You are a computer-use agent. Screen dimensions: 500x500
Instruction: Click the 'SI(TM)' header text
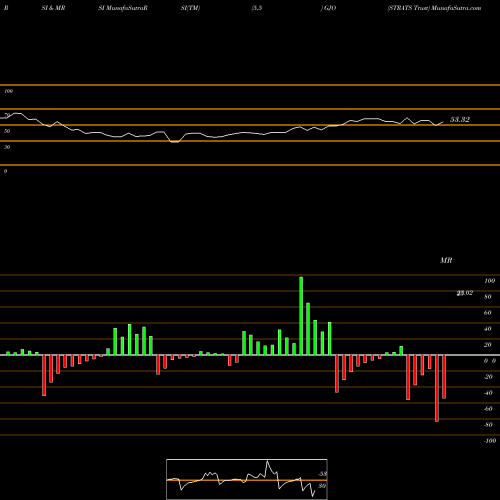190,8
